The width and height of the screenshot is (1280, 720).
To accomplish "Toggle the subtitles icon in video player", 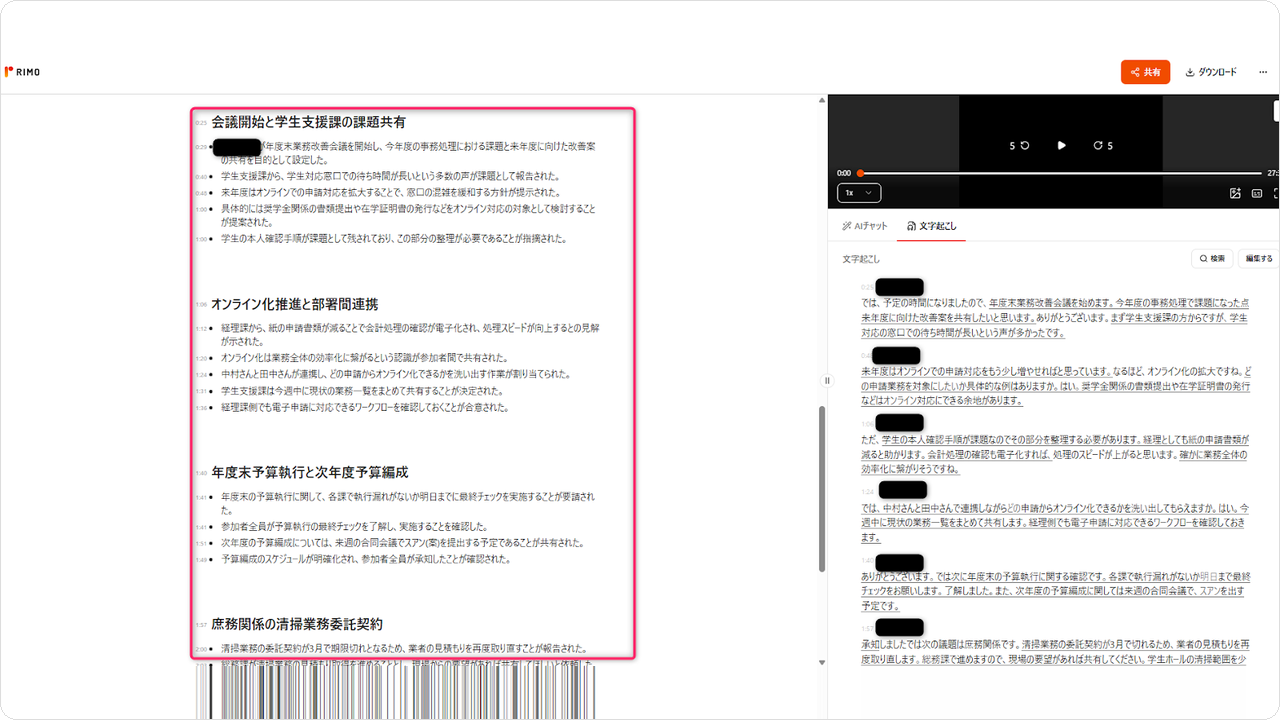I will pos(1257,193).
